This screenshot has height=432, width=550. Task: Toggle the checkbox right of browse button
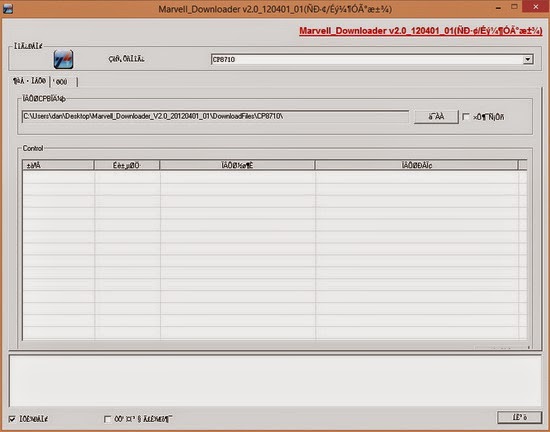tap(466, 117)
